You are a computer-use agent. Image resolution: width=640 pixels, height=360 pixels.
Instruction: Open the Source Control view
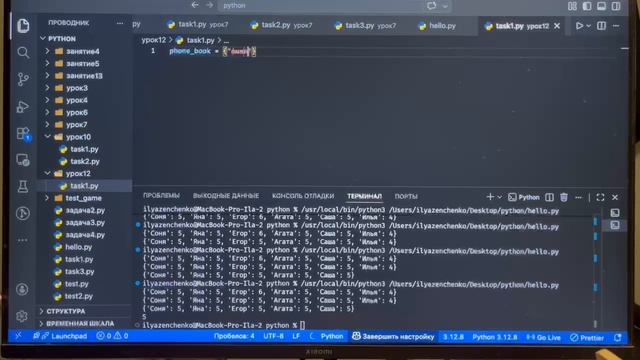pyautogui.click(x=23, y=79)
